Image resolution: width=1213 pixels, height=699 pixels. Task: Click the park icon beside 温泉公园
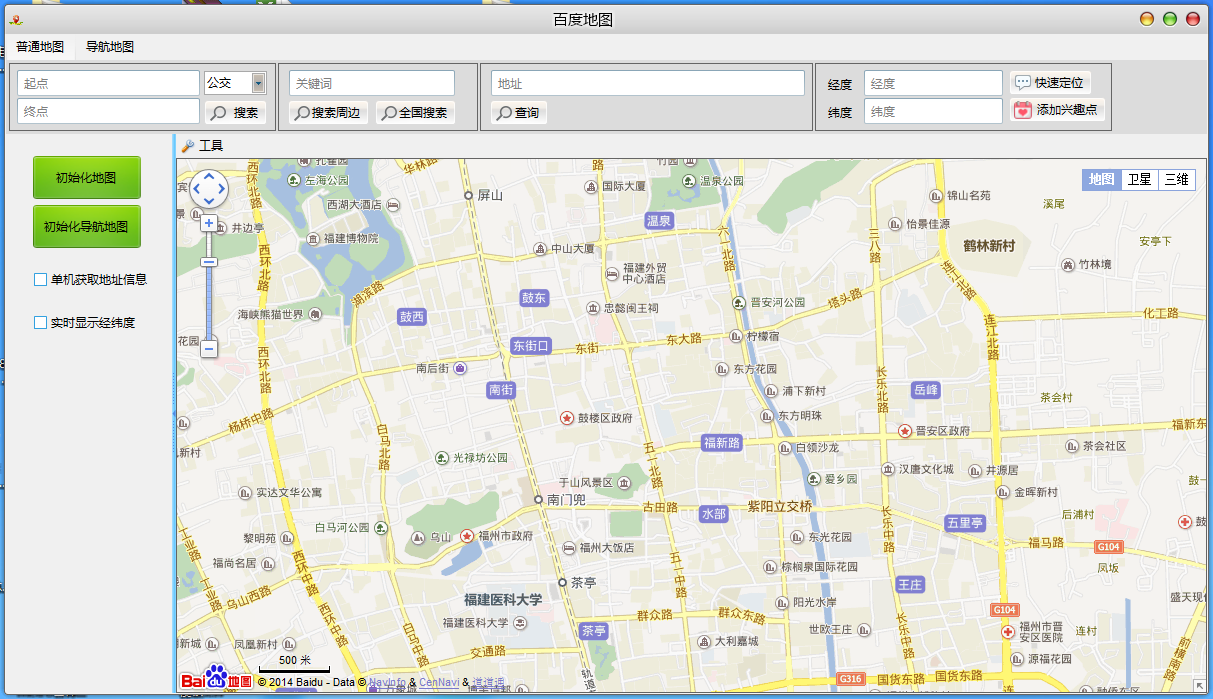pos(689,181)
